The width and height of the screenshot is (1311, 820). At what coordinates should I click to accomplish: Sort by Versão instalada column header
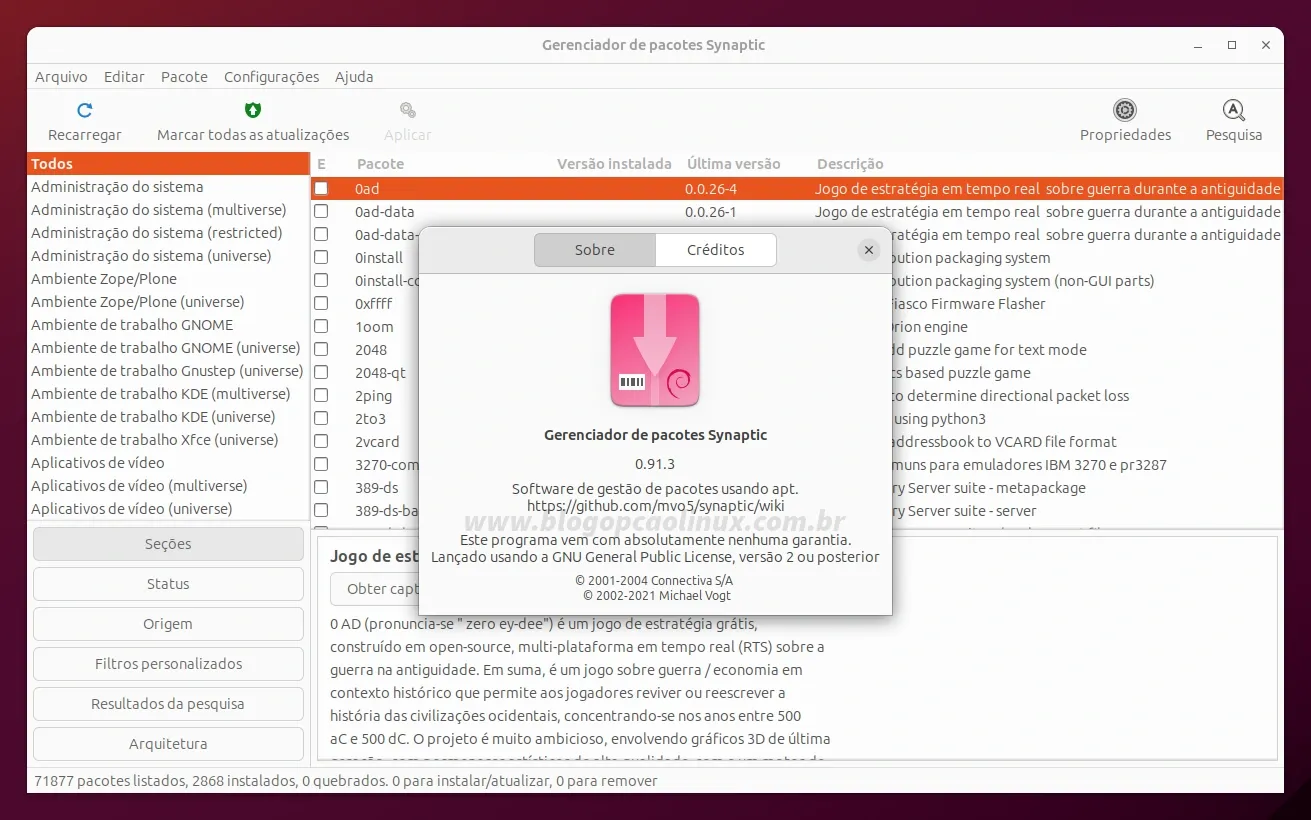614,164
